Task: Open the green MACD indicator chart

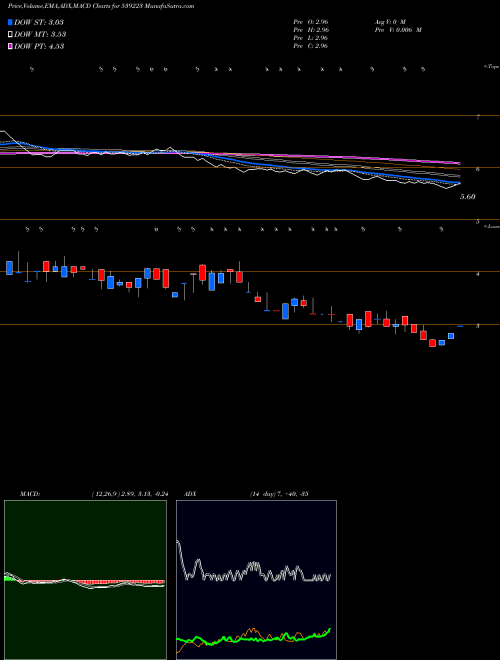Action: [85, 580]
